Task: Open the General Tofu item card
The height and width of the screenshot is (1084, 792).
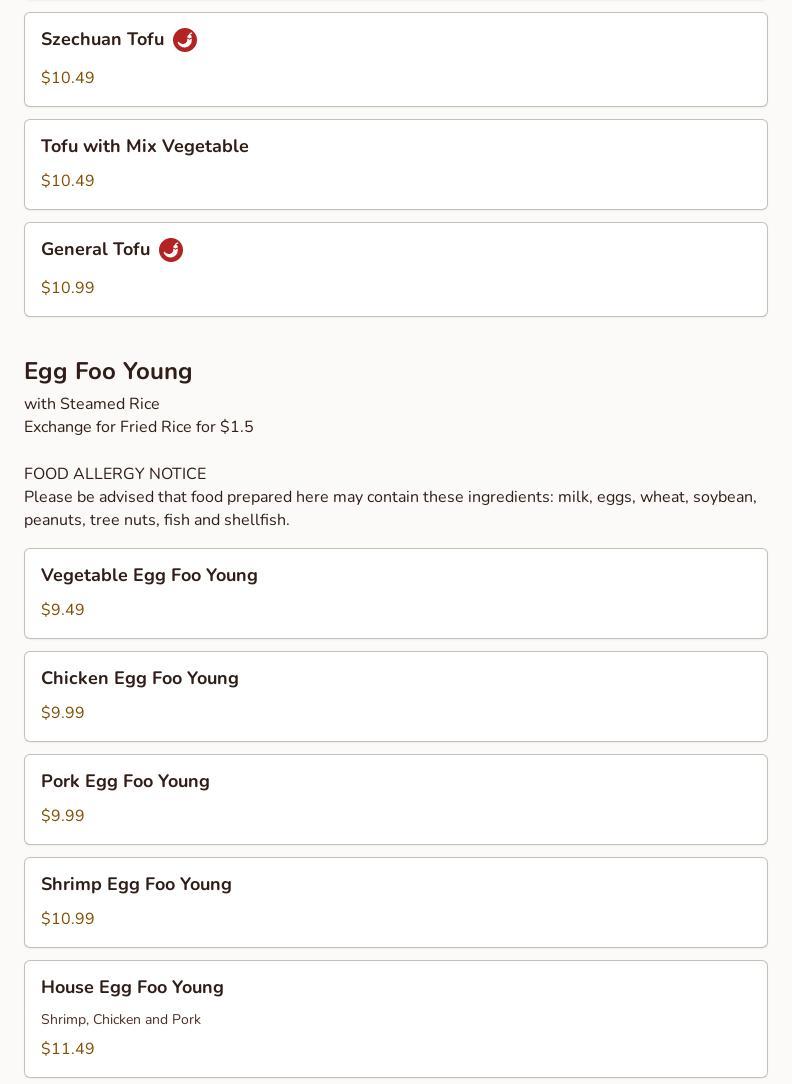Action: (396, 270)
